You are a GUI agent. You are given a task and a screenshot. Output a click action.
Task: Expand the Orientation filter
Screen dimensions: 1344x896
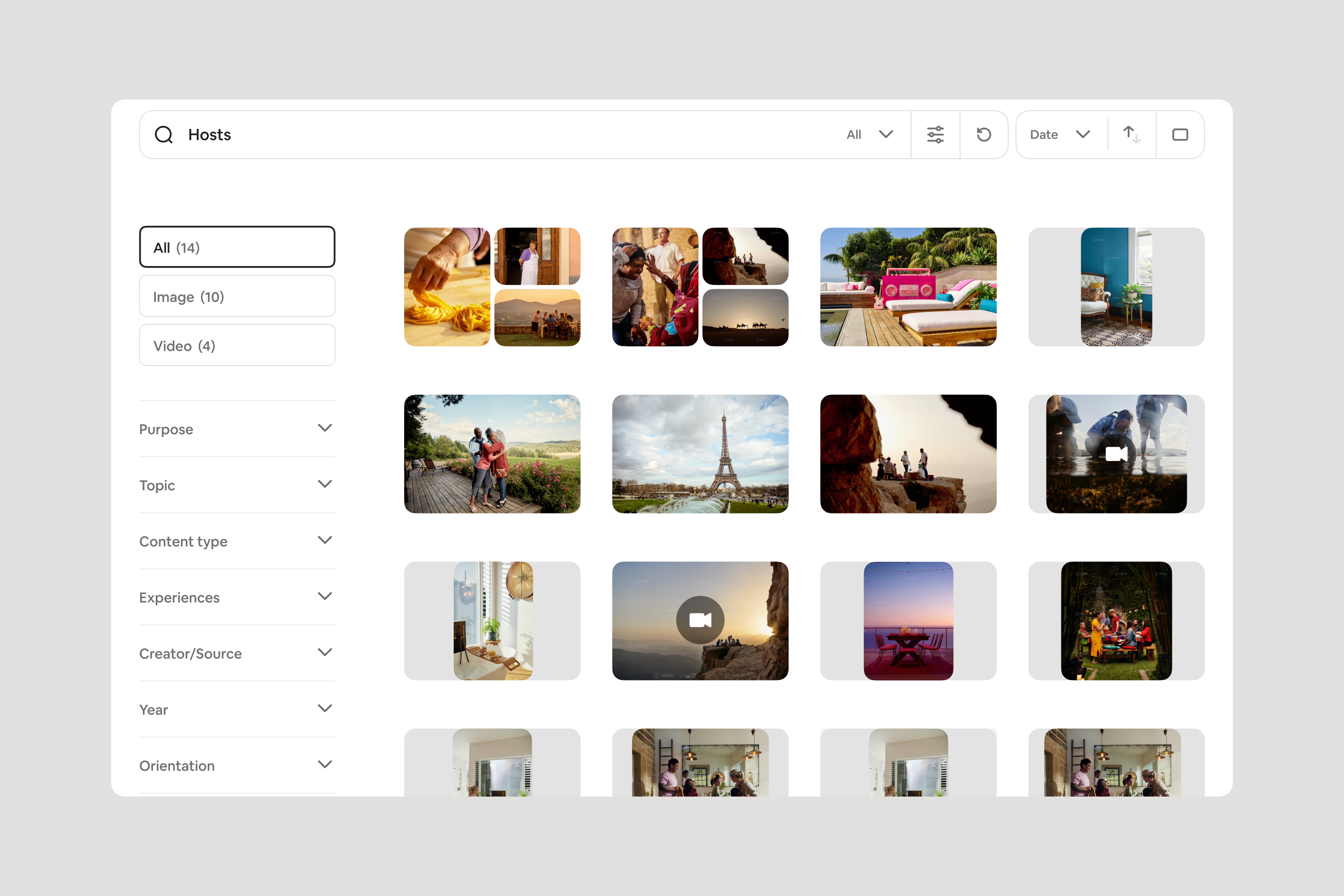pyautogui.click(x=237, y=765)
